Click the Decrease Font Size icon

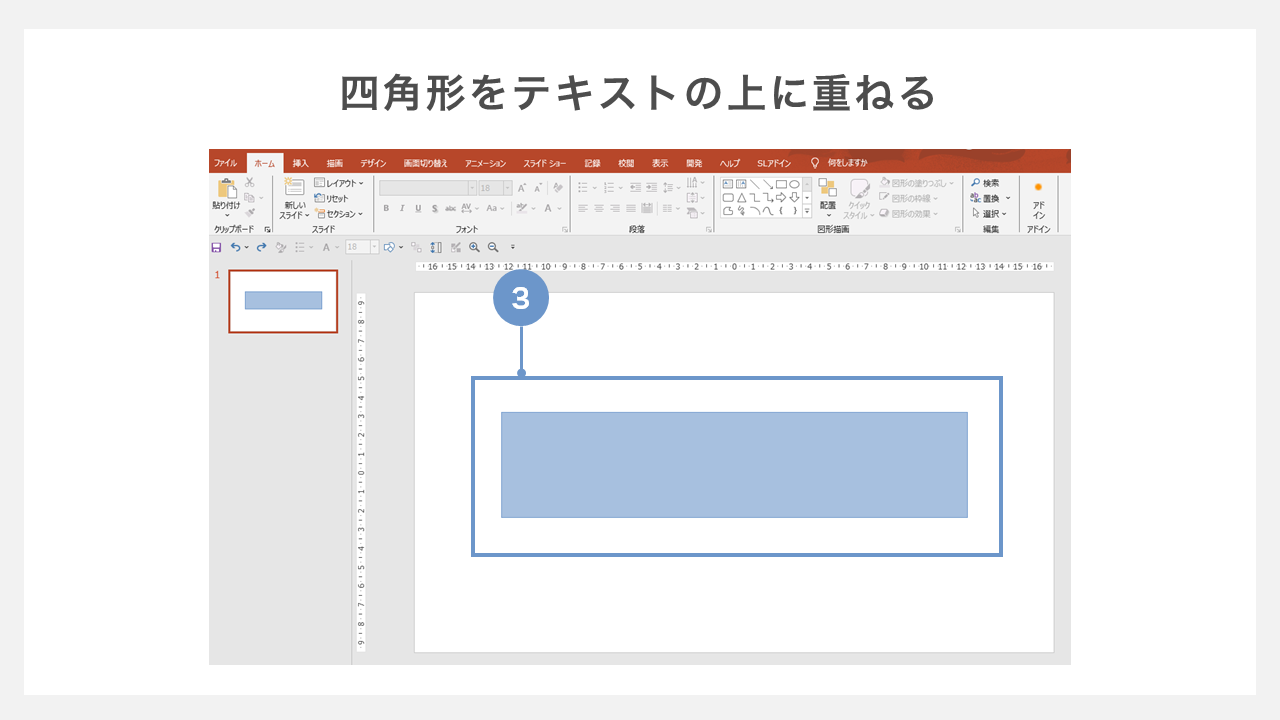click(538, 188)
